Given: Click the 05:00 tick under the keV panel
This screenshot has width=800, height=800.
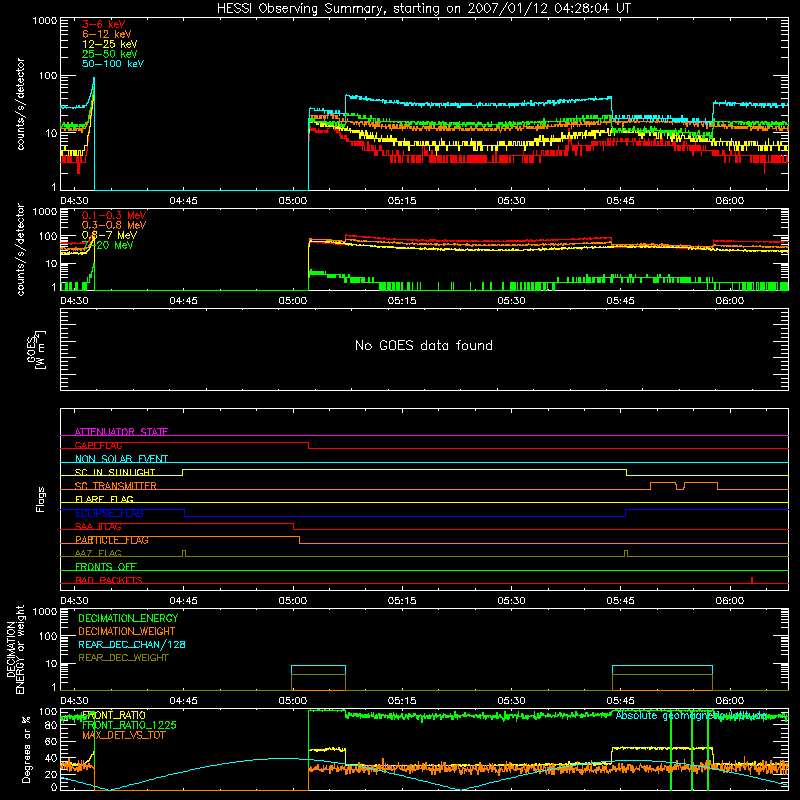Looking at the screenshot, I should click(293, 201).
